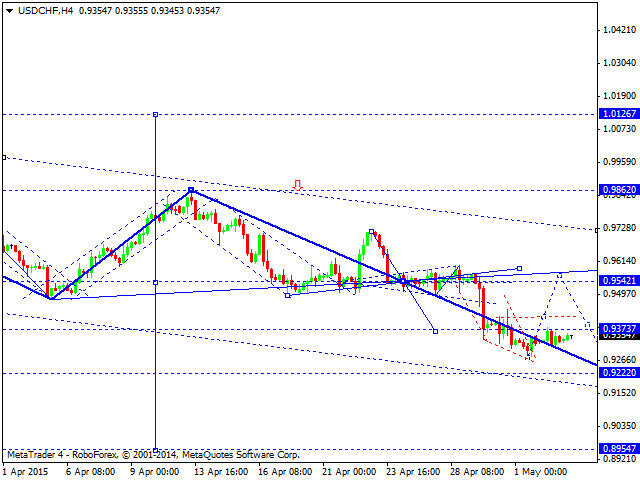Click the 9 Apr 00:00 time label
Viewport: 640px width, 480px height.
(x=155, y=472)
